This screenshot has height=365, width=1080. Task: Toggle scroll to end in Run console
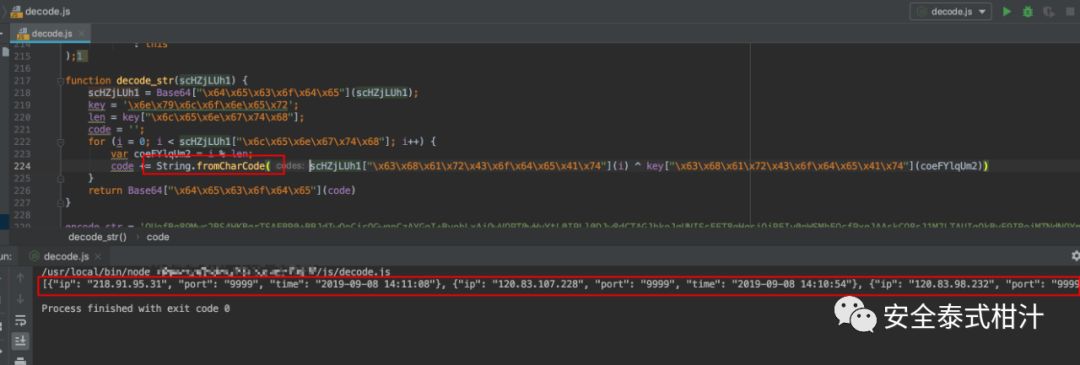[20, 340]
